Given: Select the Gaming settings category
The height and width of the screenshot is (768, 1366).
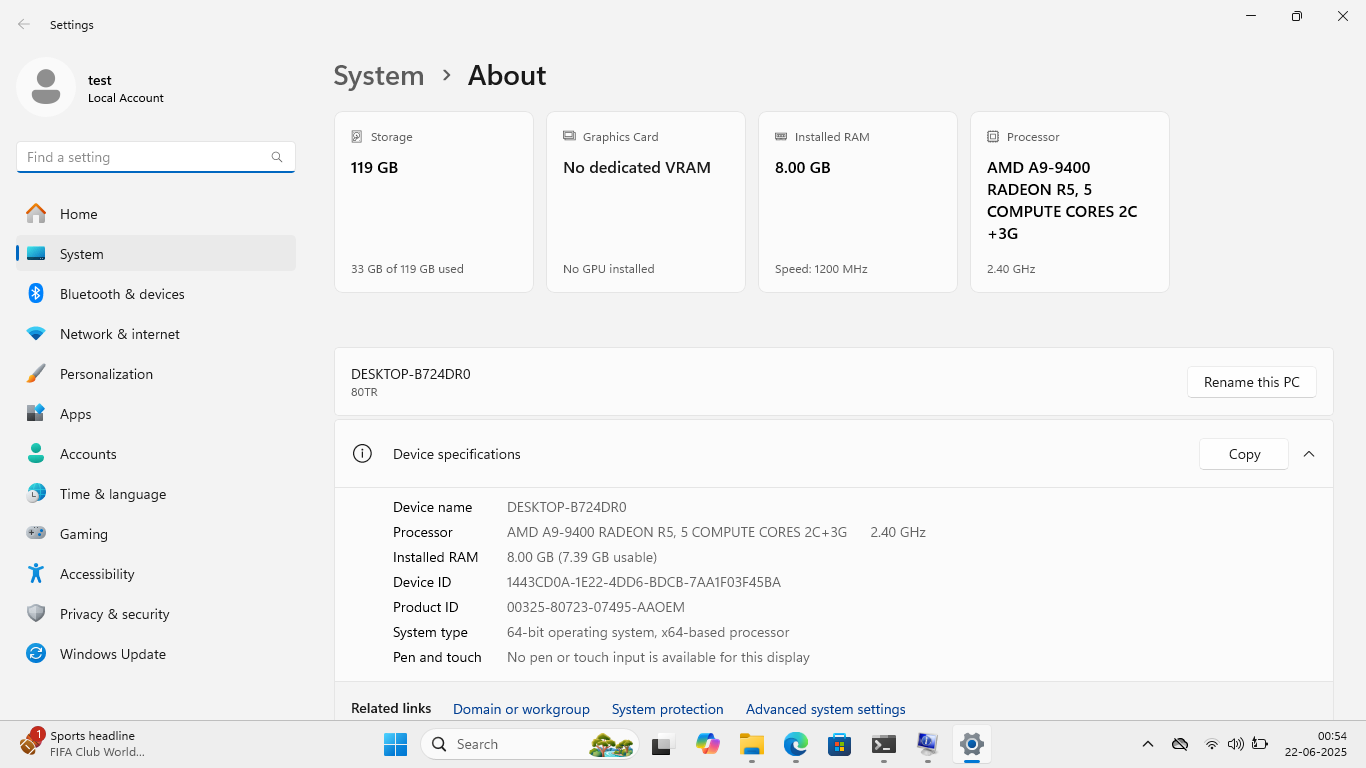Looking at the screenshot, I should 84,534.
